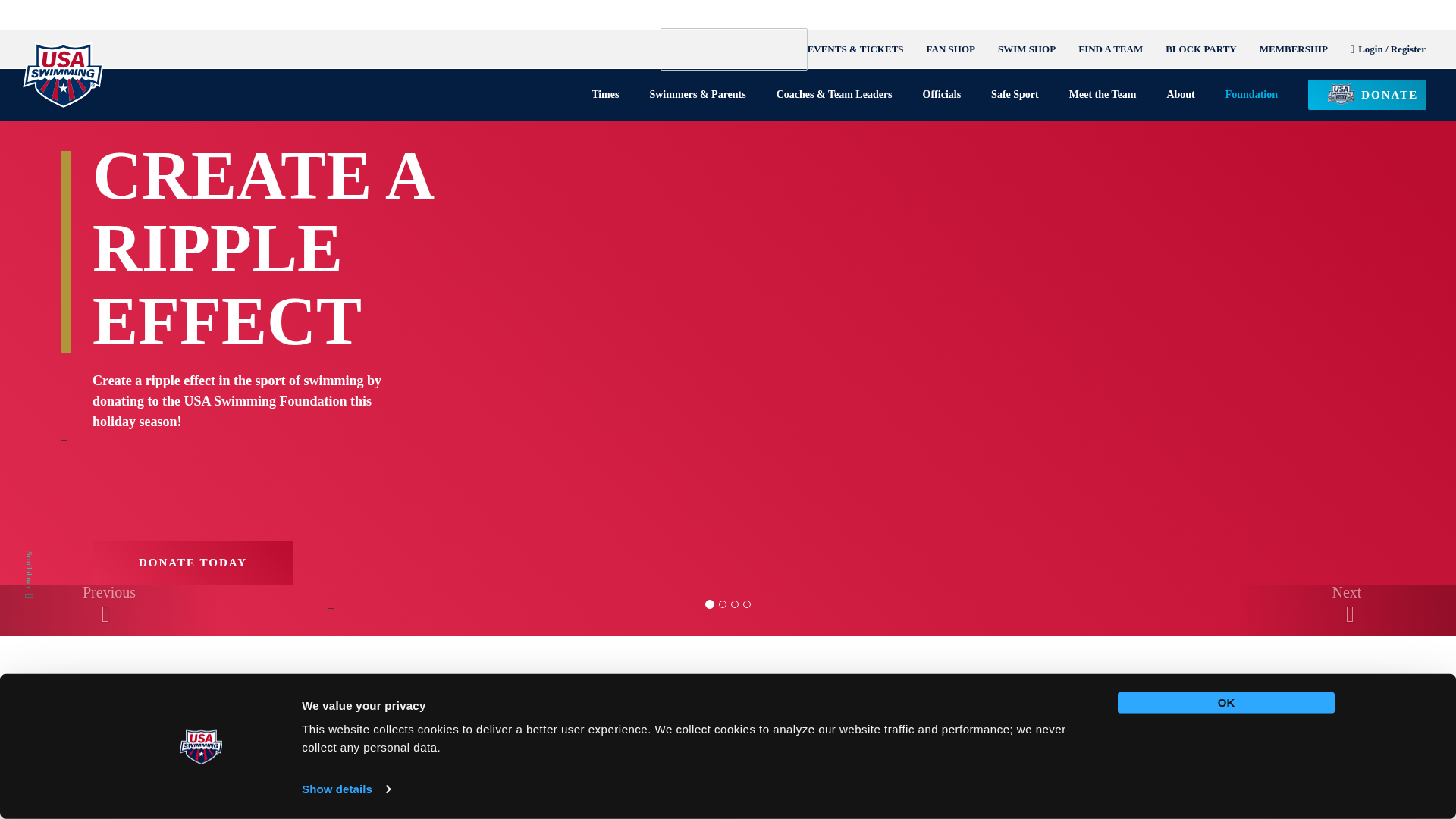Open the Login / Register link
Viewport: 1456px width, 819px height.
(x=1388, y=49)
